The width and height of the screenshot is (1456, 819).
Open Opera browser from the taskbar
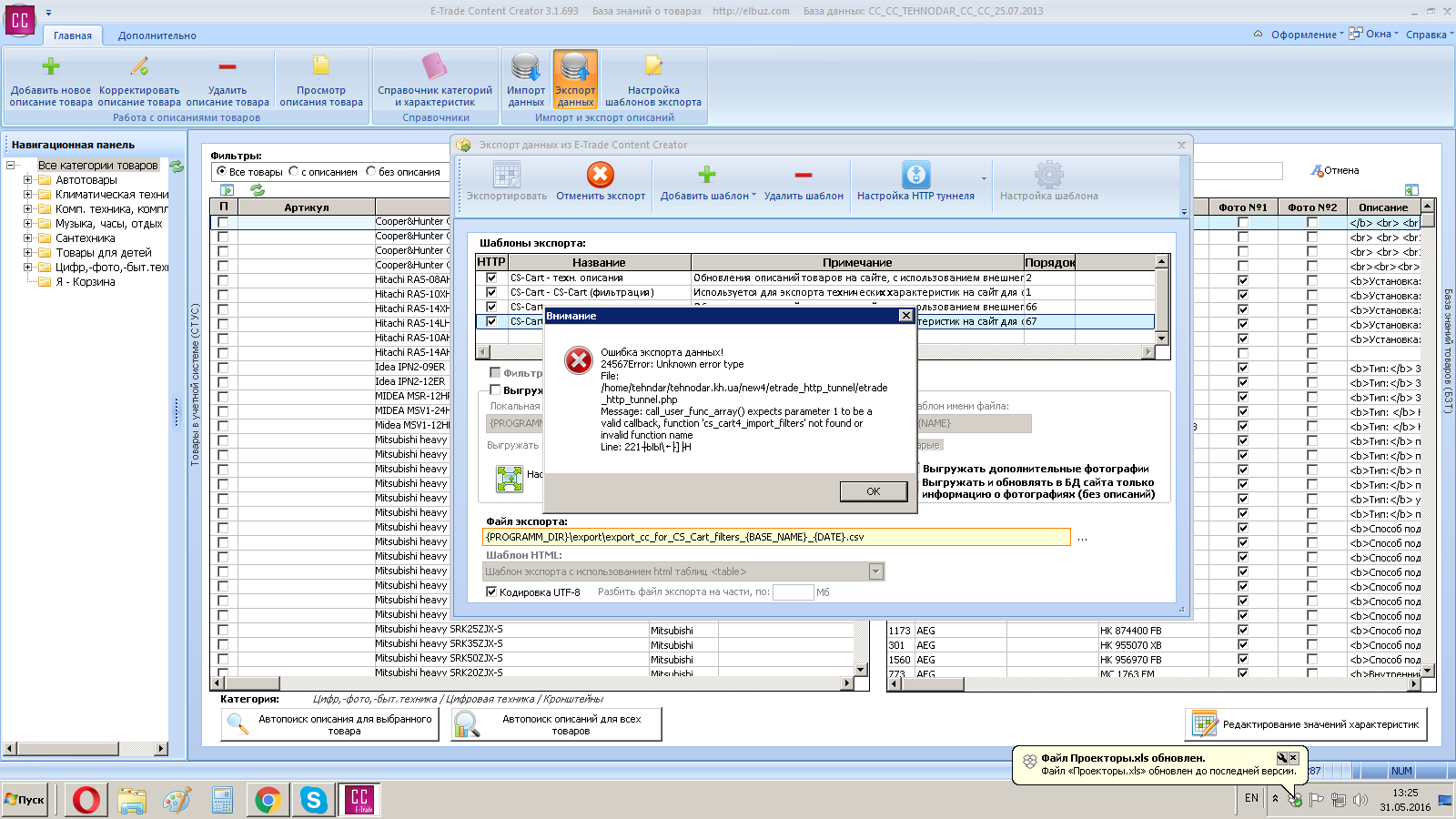click(x=86, y=800)
